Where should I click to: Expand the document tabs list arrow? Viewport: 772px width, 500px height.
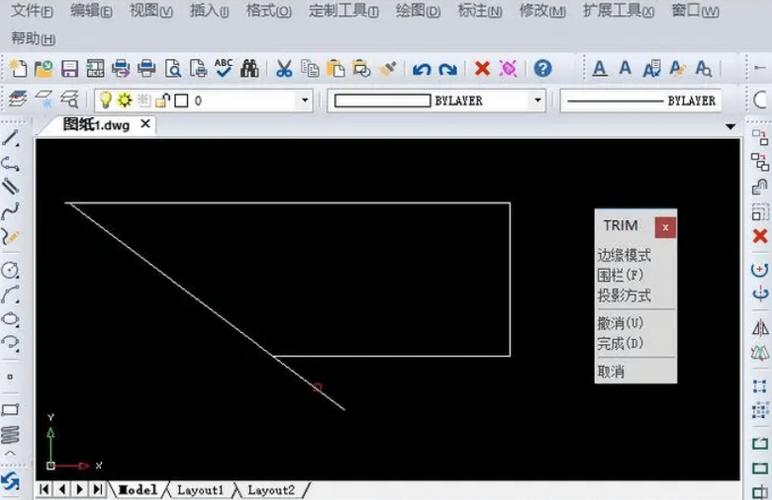(x=731, y=127)
